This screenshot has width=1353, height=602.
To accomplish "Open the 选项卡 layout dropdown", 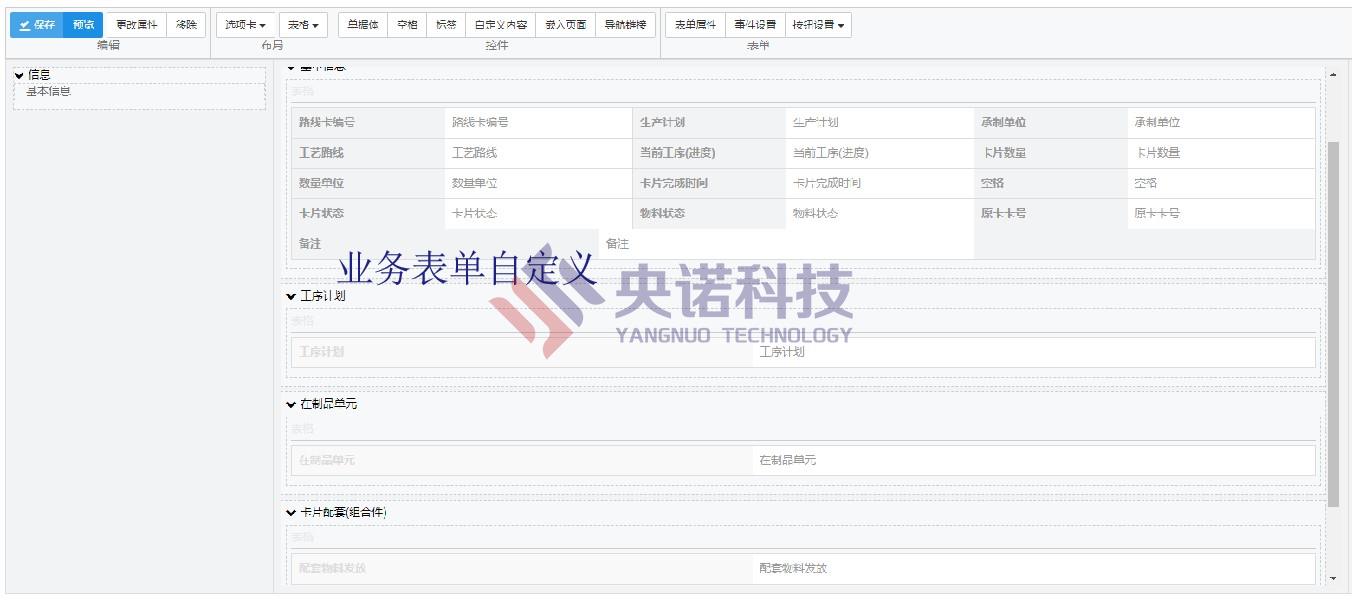I will pos(245,25).
